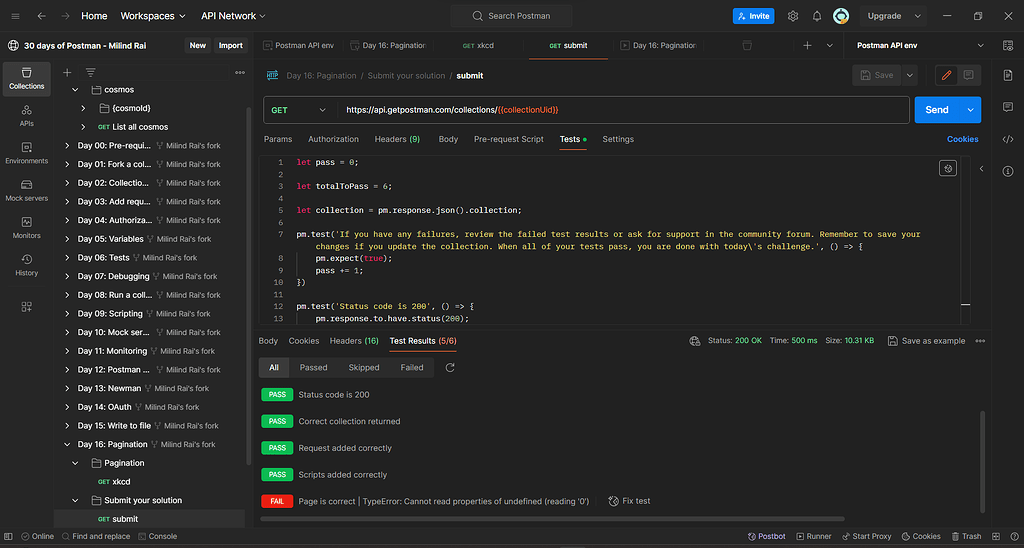1024x548 pixels.
Task: Open the Monitors sidebar icon
Action: point(27,227)
